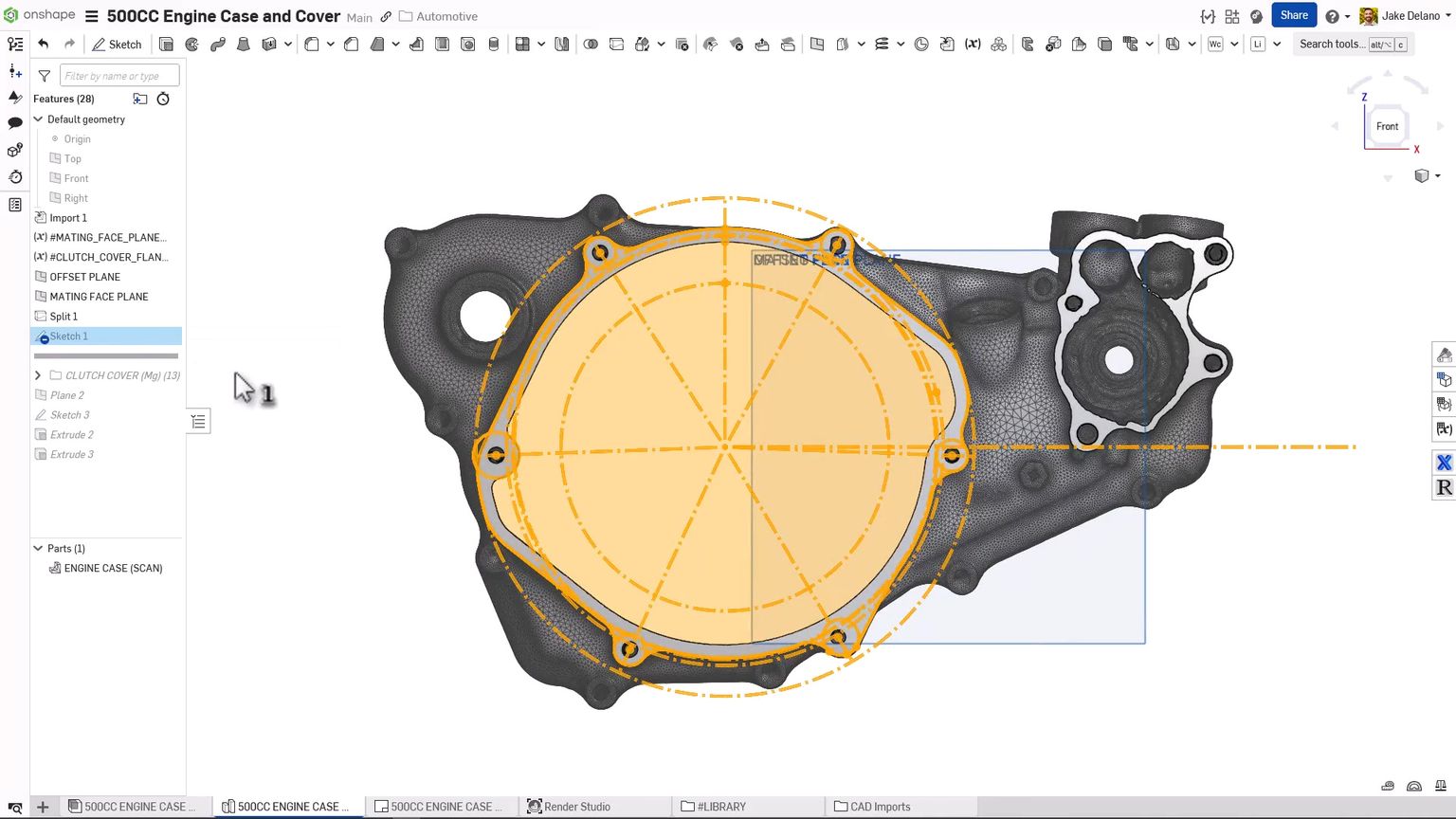Open the Variable (x) tool
This screenshot has width=1456, height=819.
pyautogui.click(x=973, y=44)
